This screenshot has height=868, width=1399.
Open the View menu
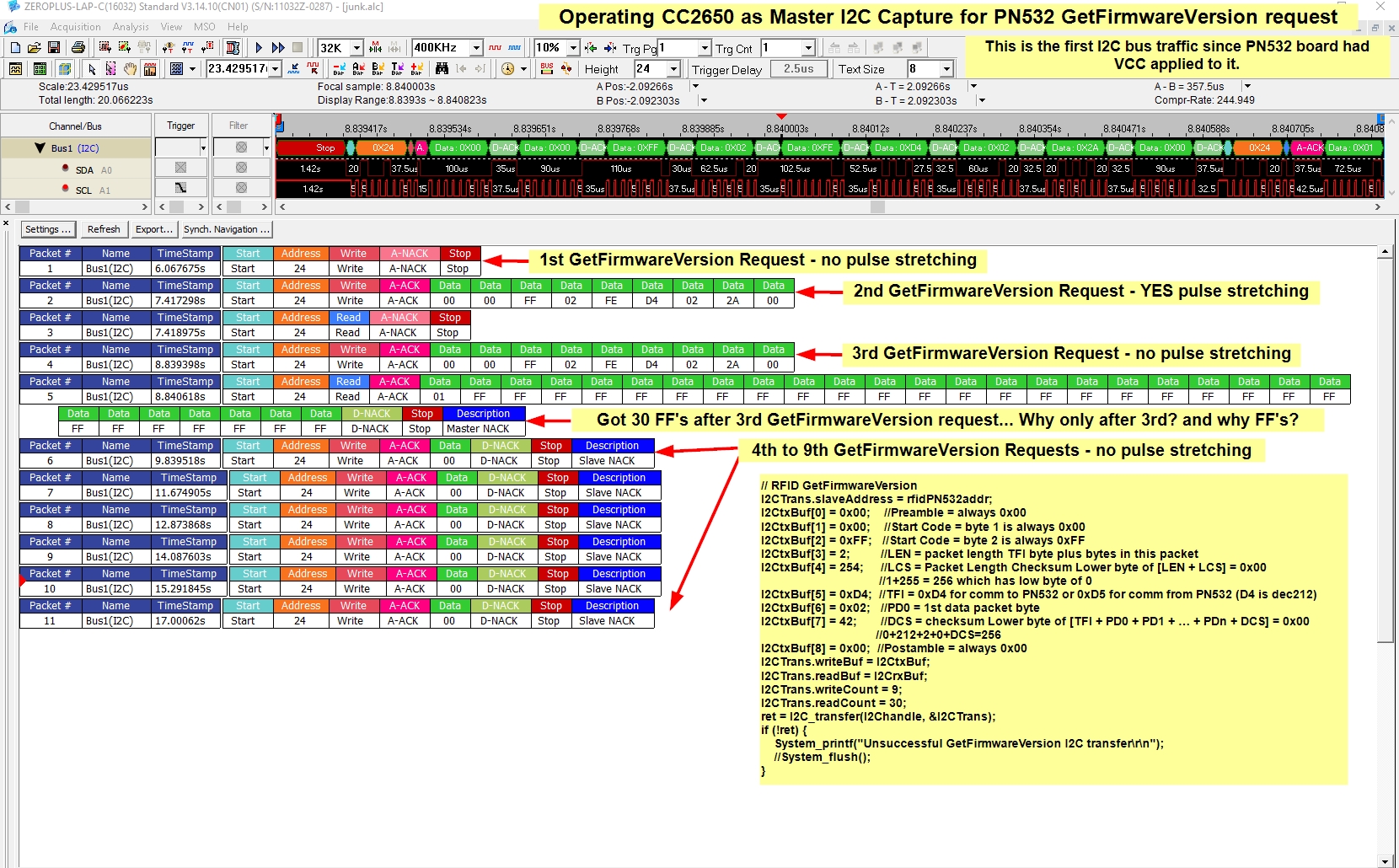(x=171, y=27)
